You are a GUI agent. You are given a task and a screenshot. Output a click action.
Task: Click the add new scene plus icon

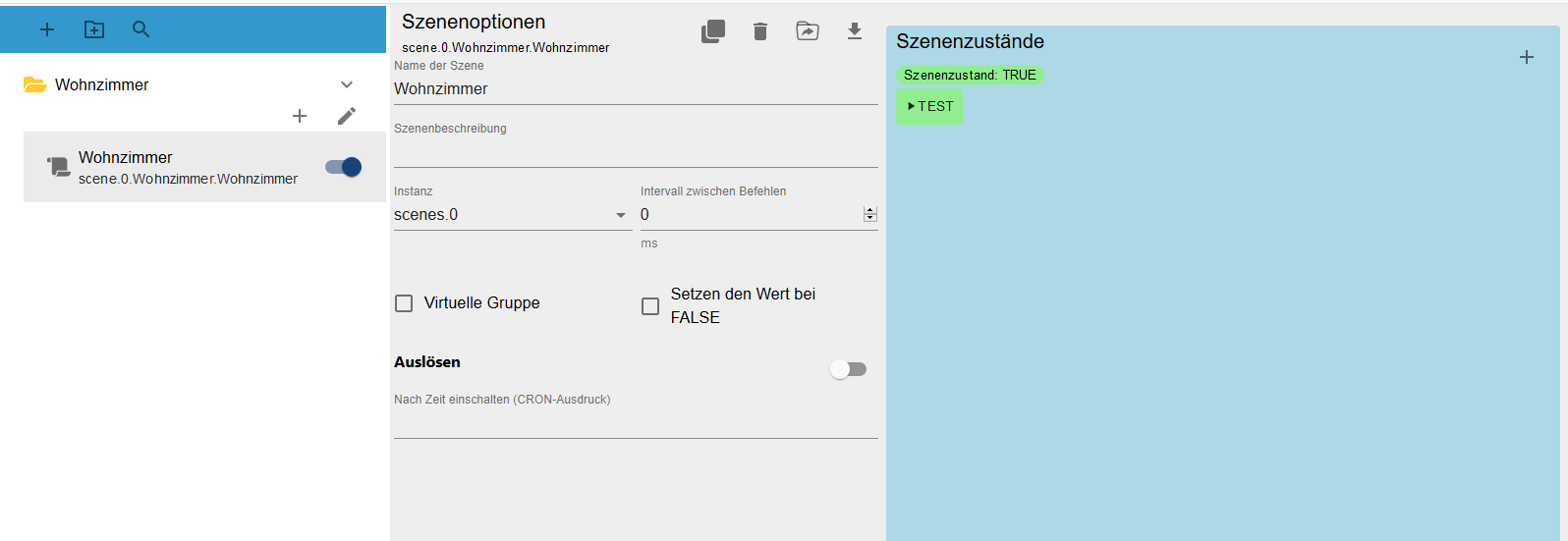click(x=47, y=29)
